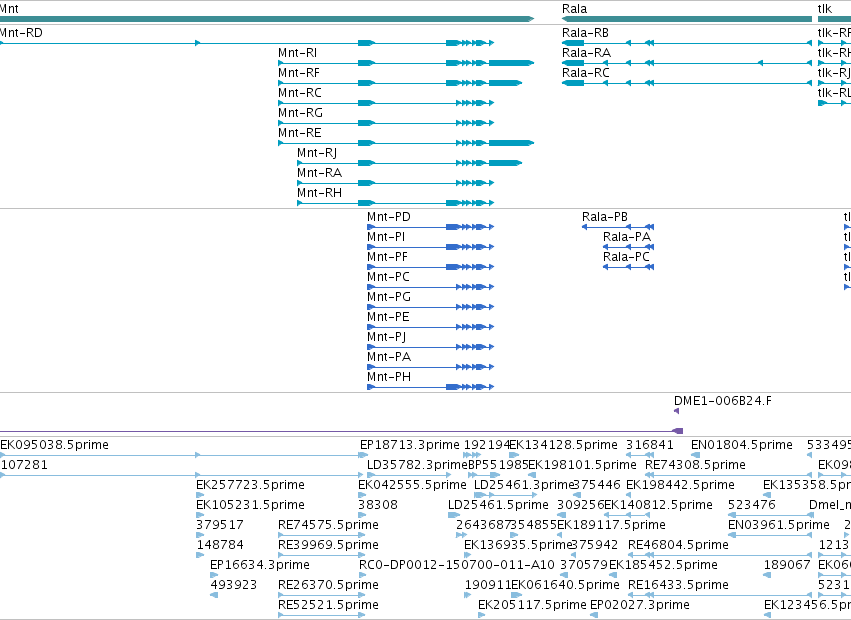Choose the Mnt-PE protein label
Viewport: 851px width, 620px height.
pos(388,317)
